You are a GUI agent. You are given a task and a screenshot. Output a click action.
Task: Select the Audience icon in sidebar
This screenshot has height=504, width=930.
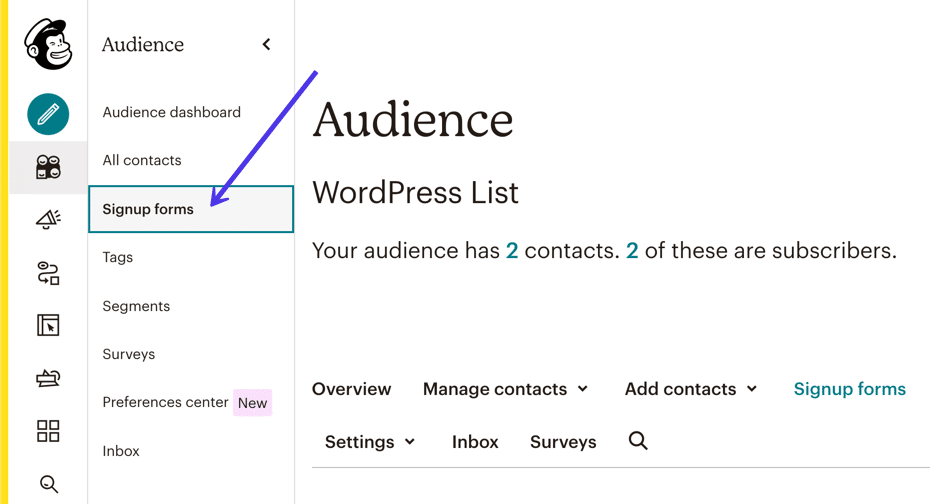point(48,167)
